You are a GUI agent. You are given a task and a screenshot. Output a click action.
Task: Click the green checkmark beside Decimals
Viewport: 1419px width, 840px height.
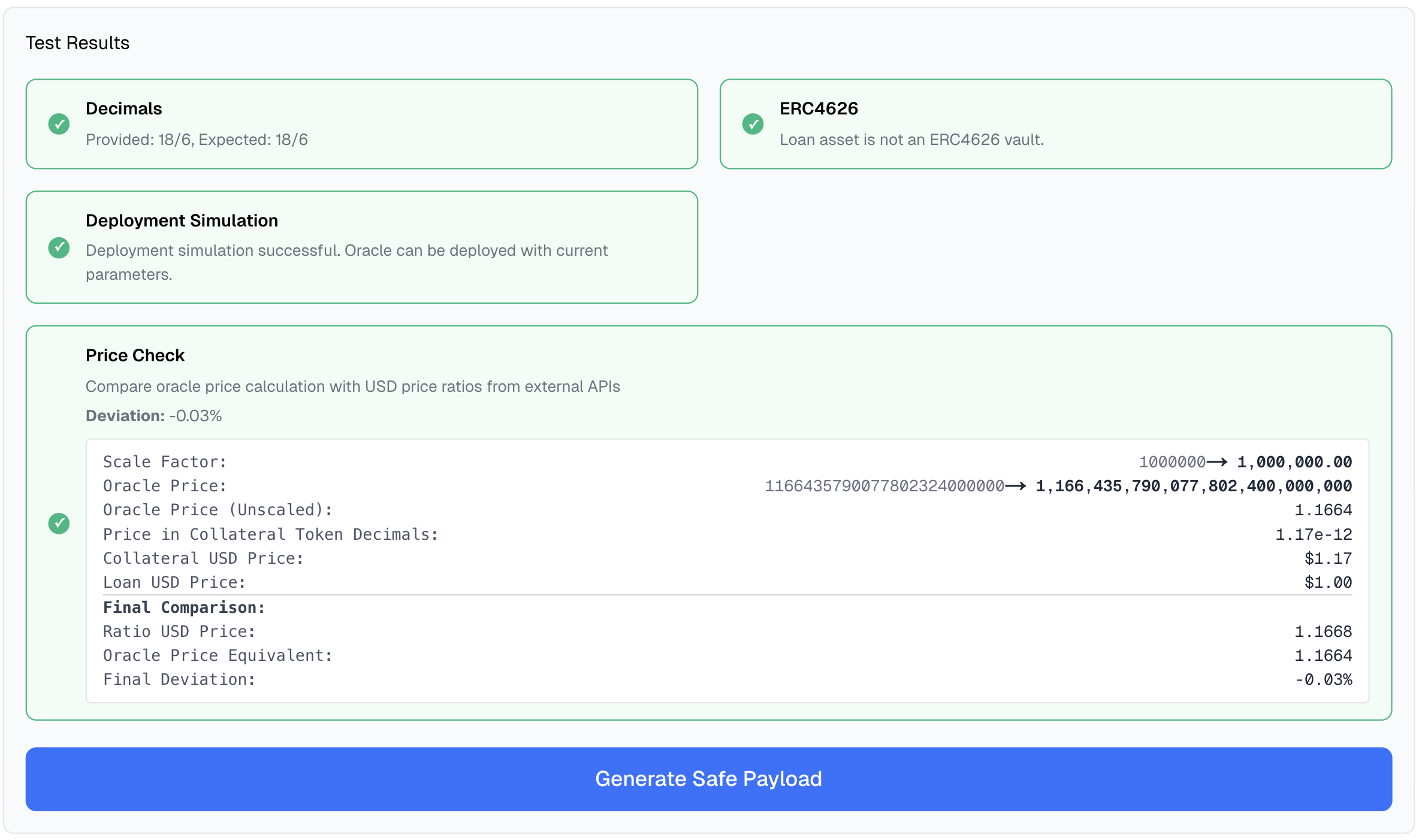point(59,124)
